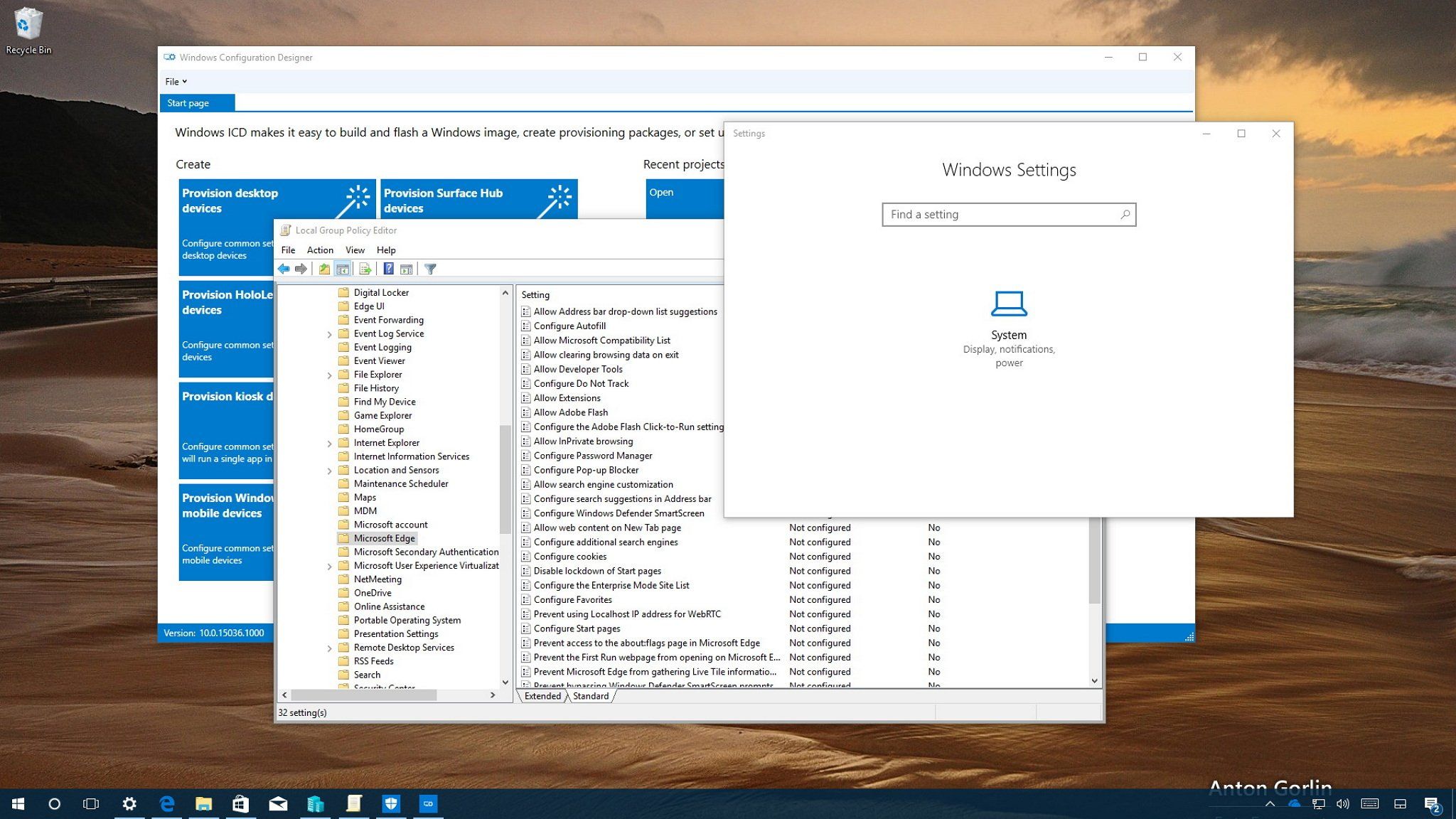Click the Provision Windows mobile devices tile
The width and height of the screenshot is (1456, 819).
(226, 532)
